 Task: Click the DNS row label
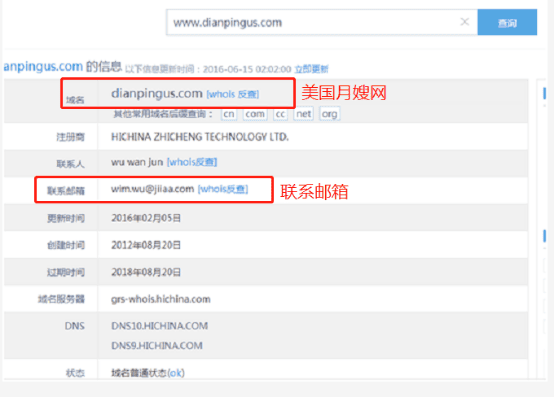click(x=75, y=326)
